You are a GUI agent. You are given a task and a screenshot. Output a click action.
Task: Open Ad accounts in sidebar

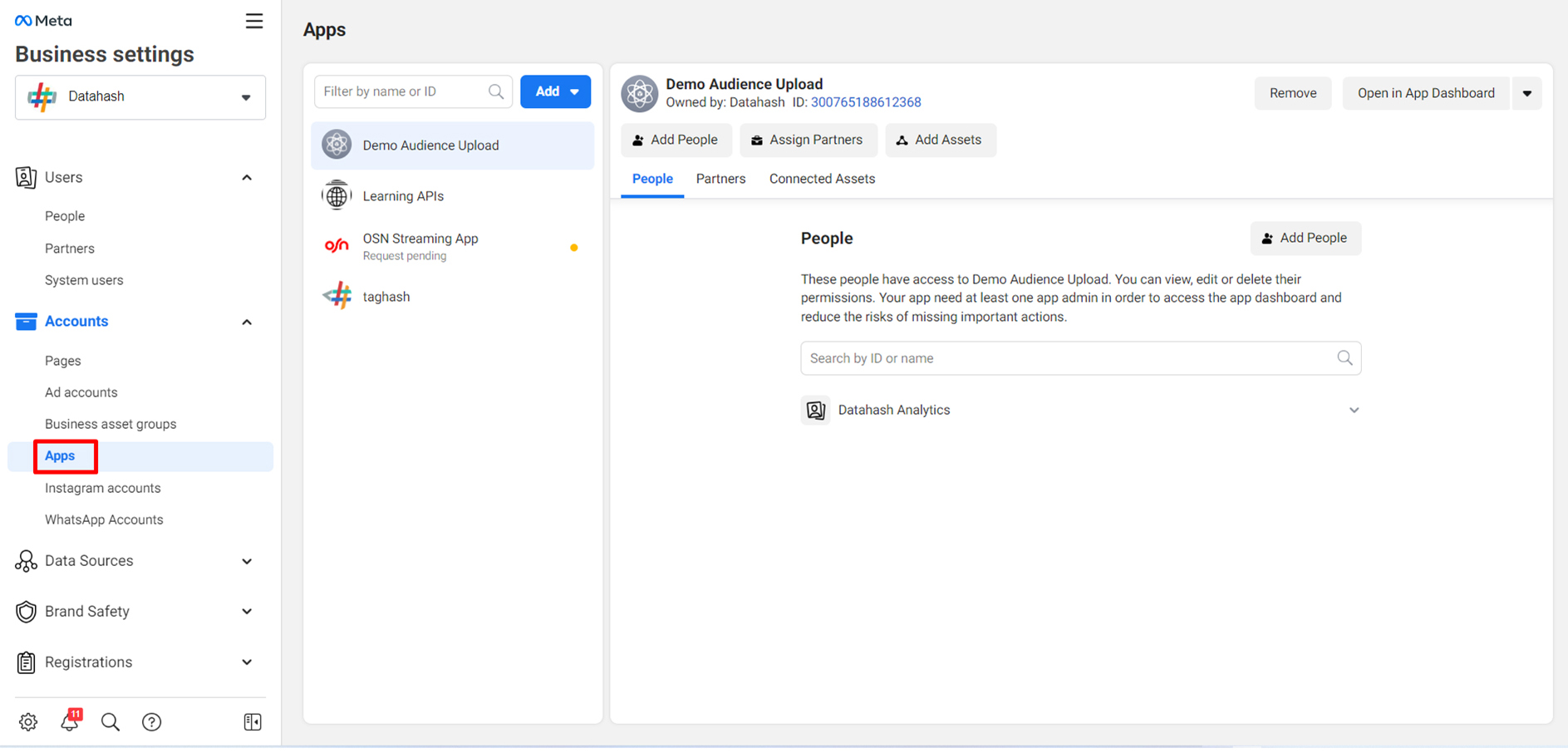[x=81, y=392]
